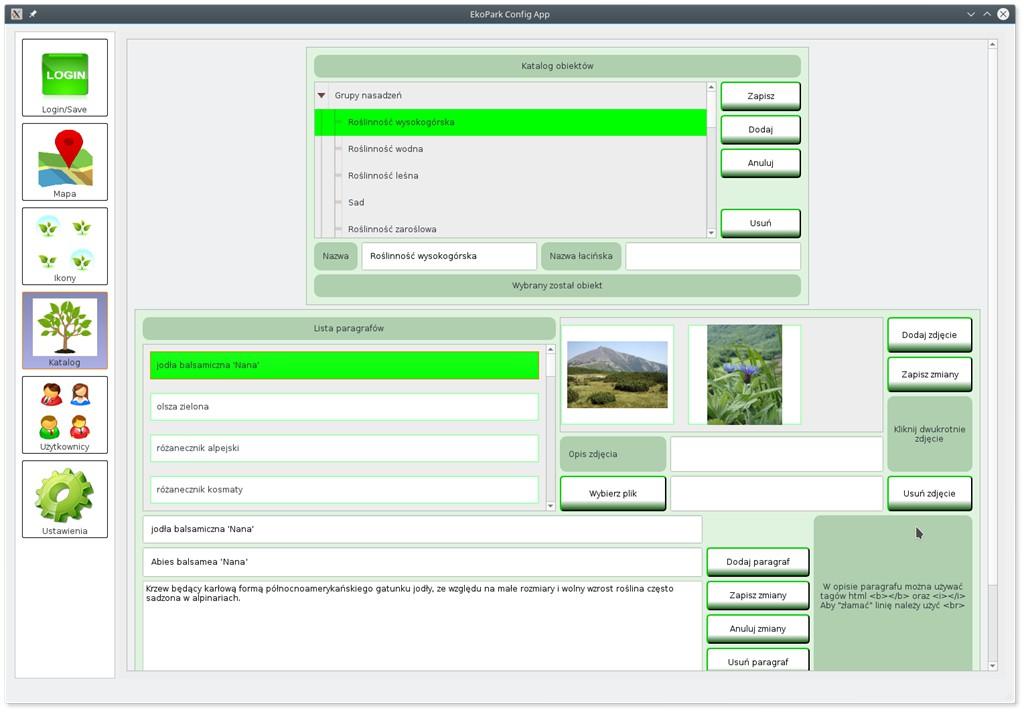Click the Usuń button
1024x712 pixels.
(x=760, y=223)
